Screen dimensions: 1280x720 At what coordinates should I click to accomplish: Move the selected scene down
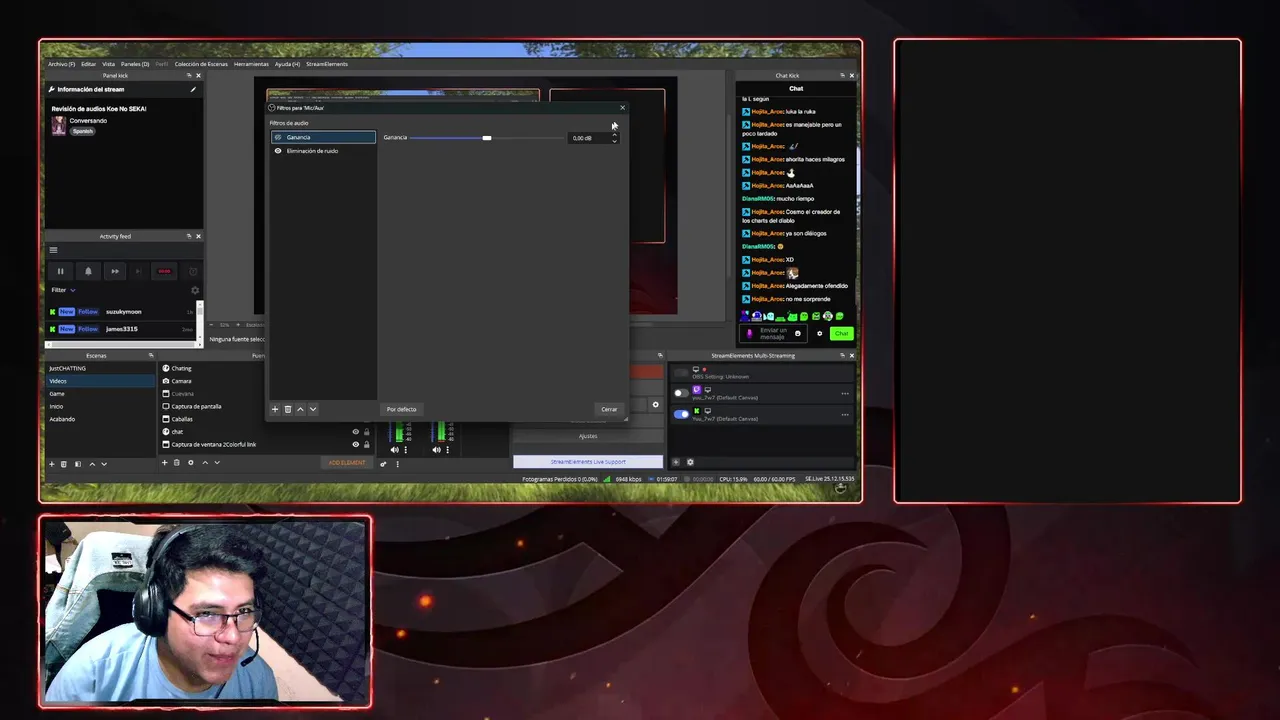coord(104,463)
